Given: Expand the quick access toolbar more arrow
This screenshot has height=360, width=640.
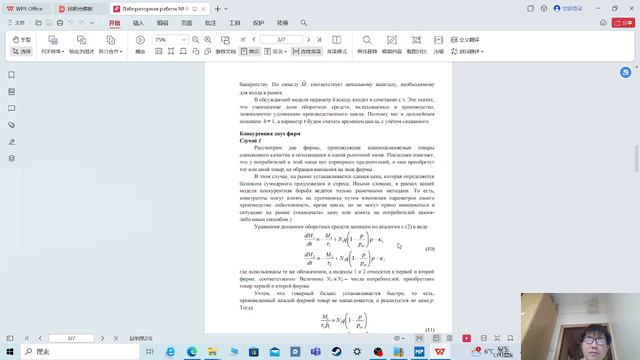Looking at the screenshot, I should click(92, 23).
